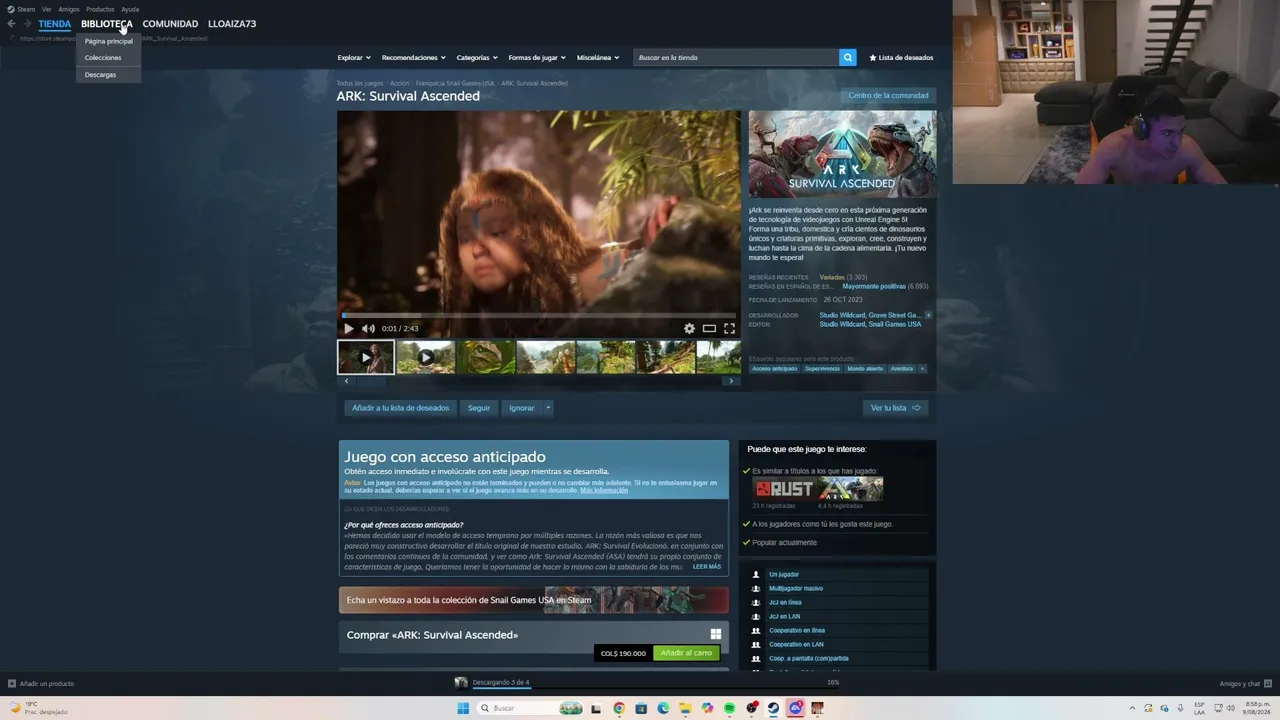Click Ver tu lista button
This screenshot has height=720, width=1280.
(896, 408)
